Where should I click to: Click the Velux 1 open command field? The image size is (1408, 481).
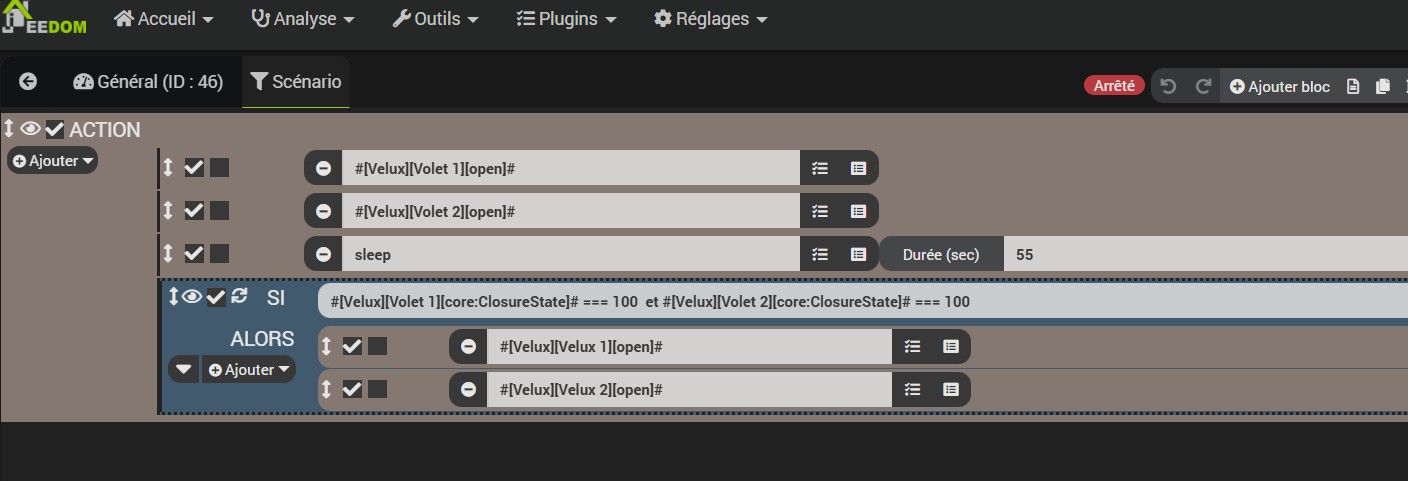pyautogui.click(x=690, y=346)
